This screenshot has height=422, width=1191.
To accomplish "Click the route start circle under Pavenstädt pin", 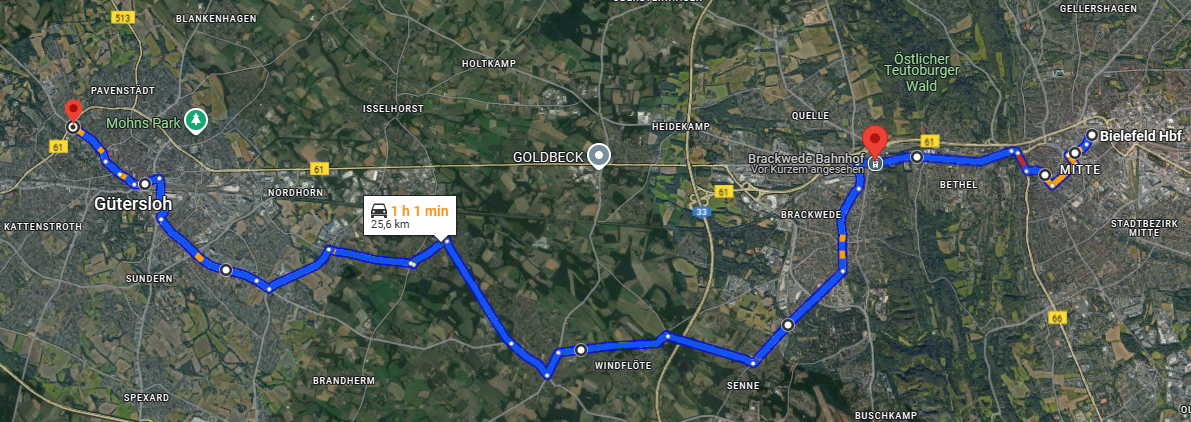I will [x=73, y=127].
